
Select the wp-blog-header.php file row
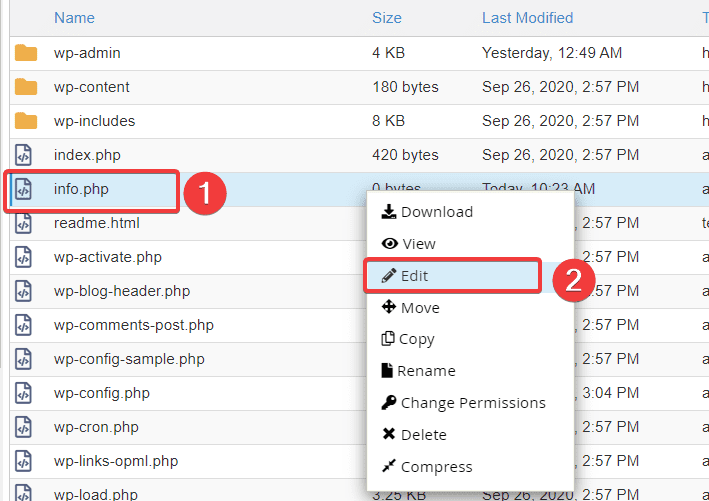coord(122,291)
